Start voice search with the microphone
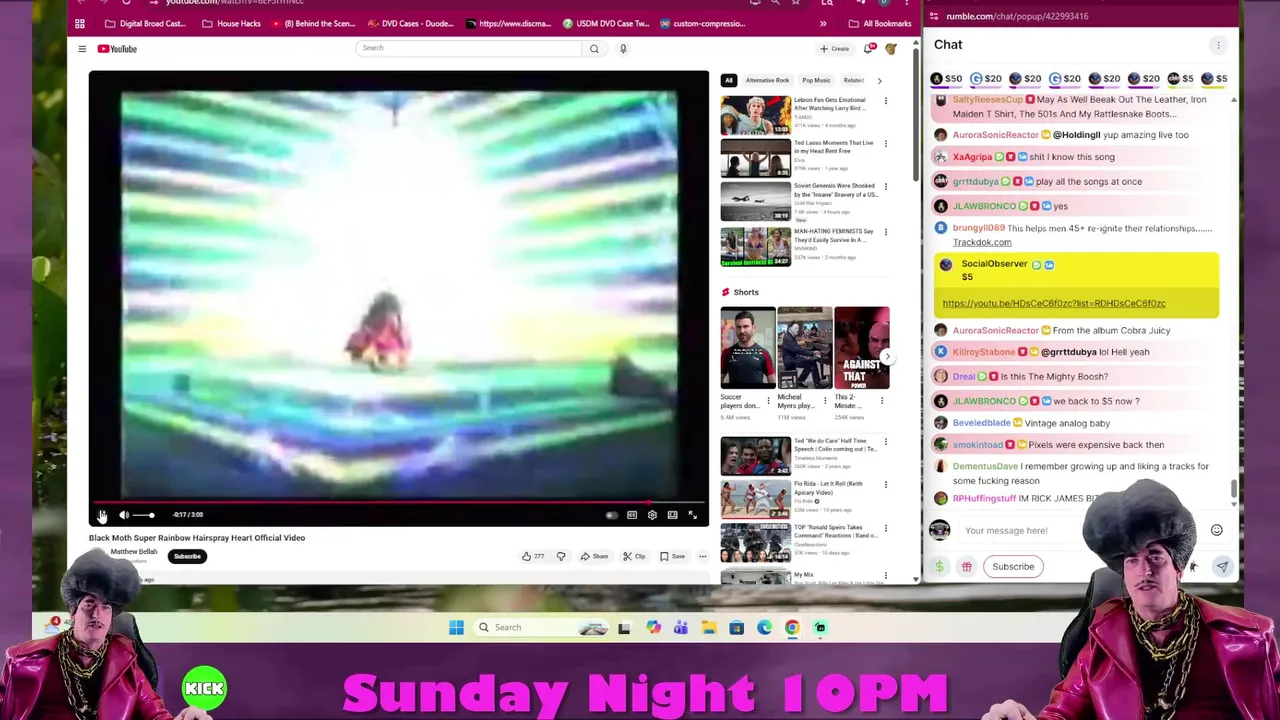Viewport: 1280px width, 720px height. (x=623, y=48)
